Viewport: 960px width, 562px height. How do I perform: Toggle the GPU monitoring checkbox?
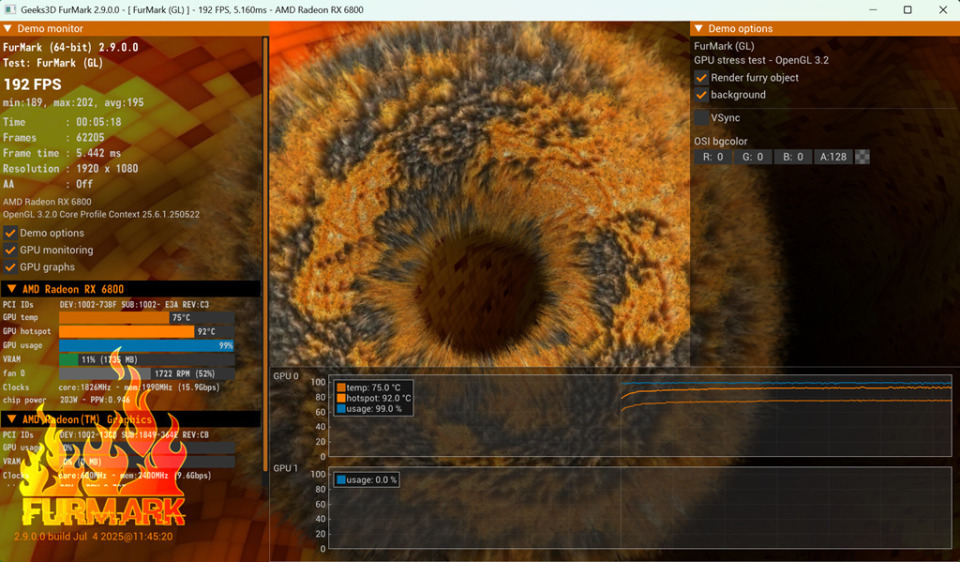10,250
